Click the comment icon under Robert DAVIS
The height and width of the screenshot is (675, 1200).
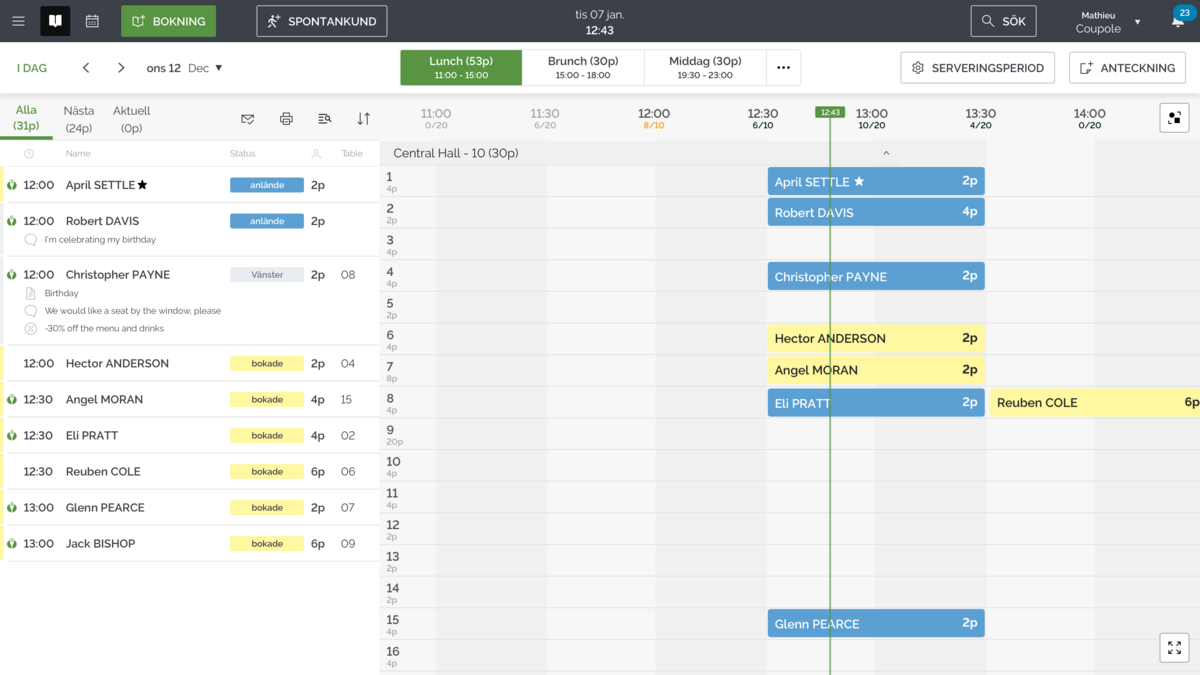tap(31, 240)
